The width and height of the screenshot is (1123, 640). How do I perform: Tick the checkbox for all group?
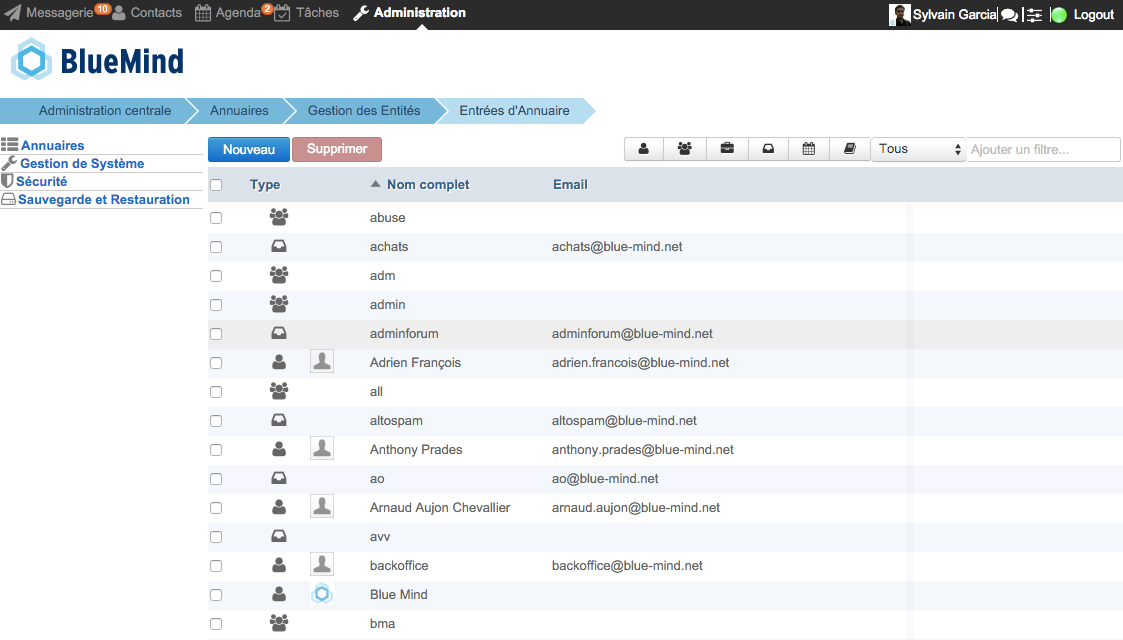pos(216,392)
